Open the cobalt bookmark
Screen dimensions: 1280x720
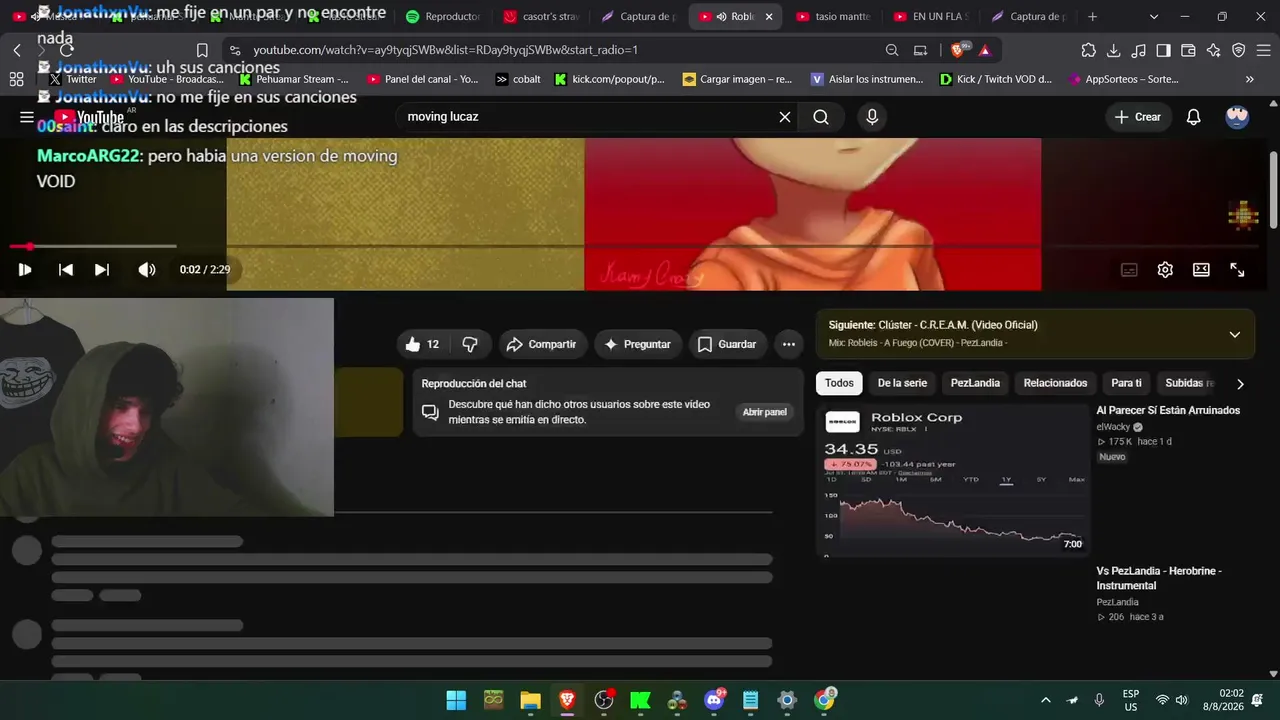tap(519, 79)
